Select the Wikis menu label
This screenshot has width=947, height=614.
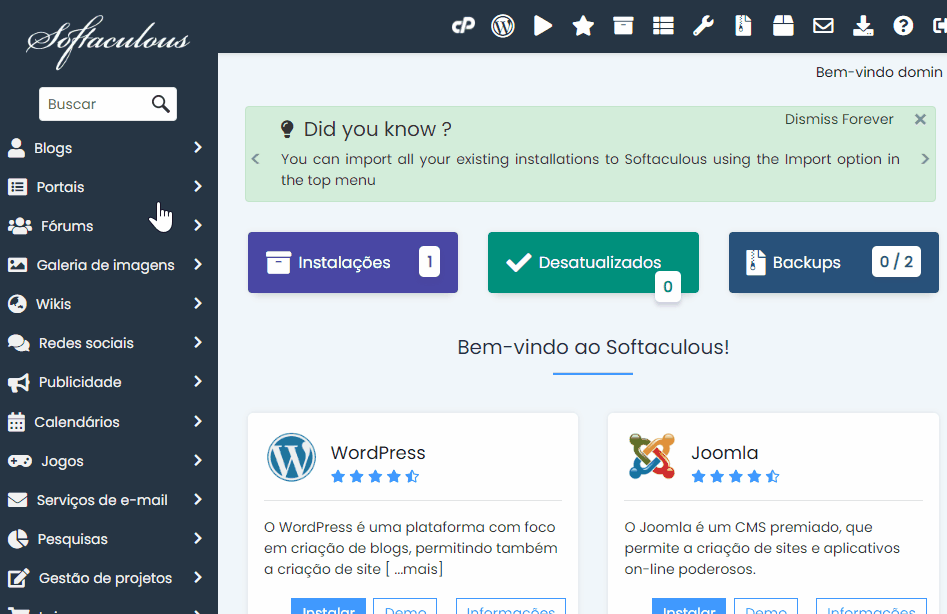(x=53, y=304)
